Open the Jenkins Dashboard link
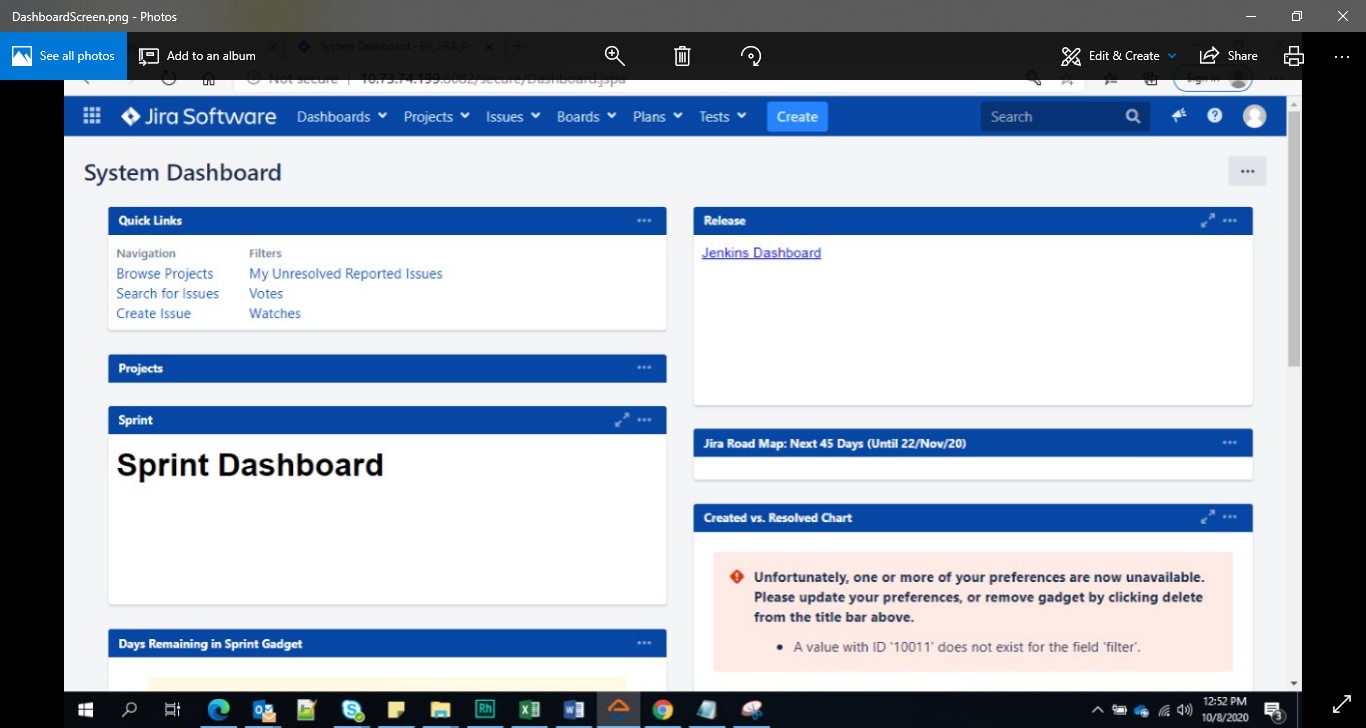 click(761, 253)
